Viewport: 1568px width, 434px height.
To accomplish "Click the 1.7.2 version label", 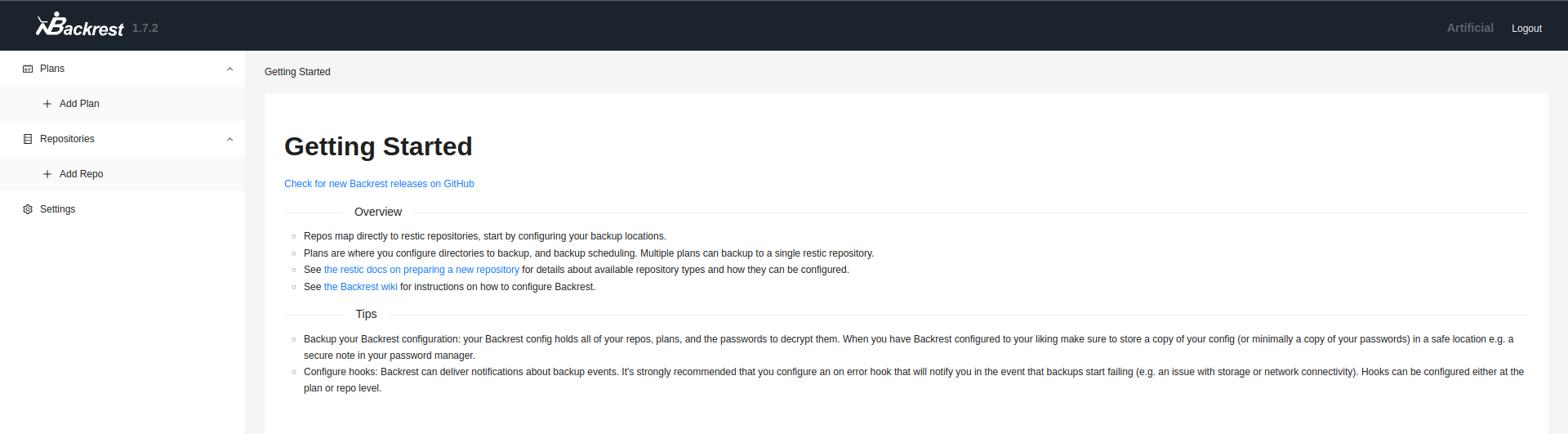I will tap(145, 28).
